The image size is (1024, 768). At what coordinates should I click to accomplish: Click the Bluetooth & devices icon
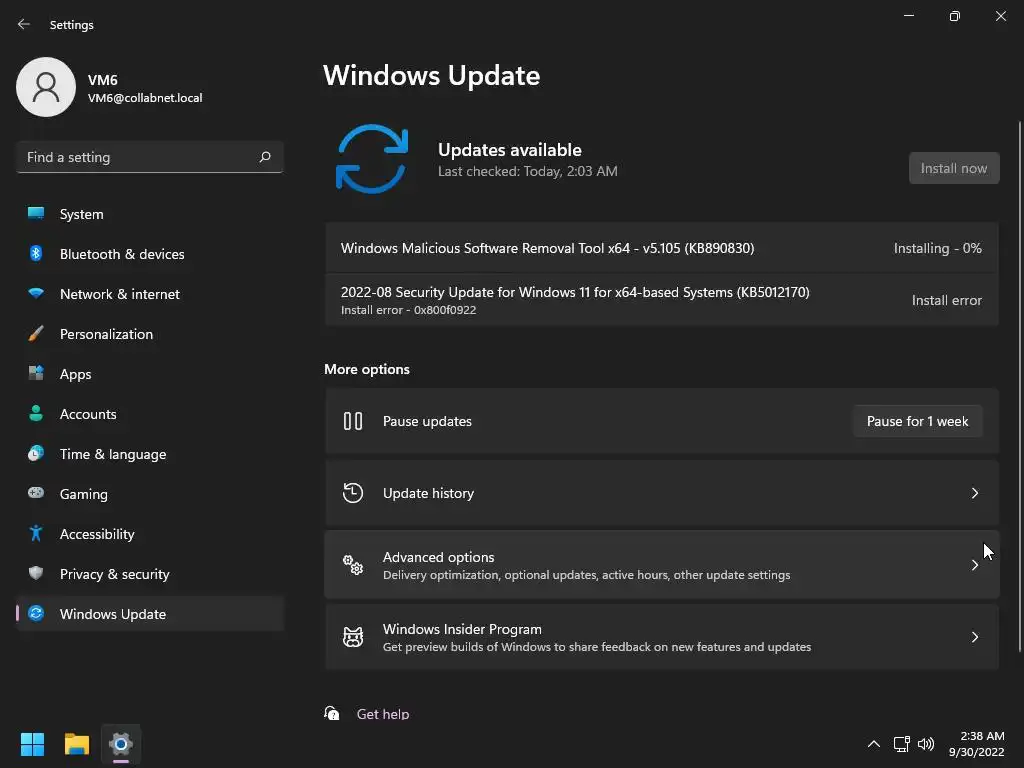(x=36, y=254)
